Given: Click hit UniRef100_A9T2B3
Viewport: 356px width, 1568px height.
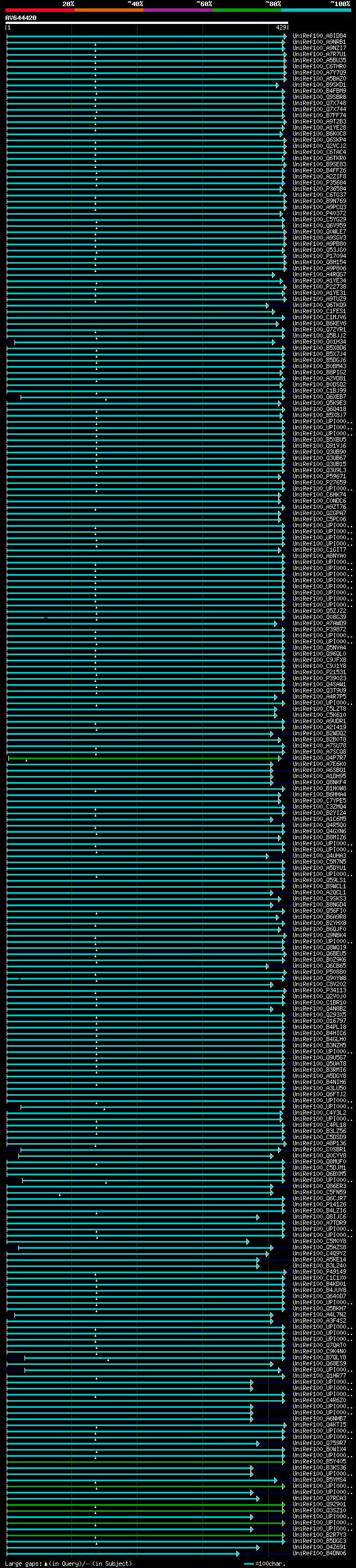Looking at the screenshot, I should tap(319, 122).
